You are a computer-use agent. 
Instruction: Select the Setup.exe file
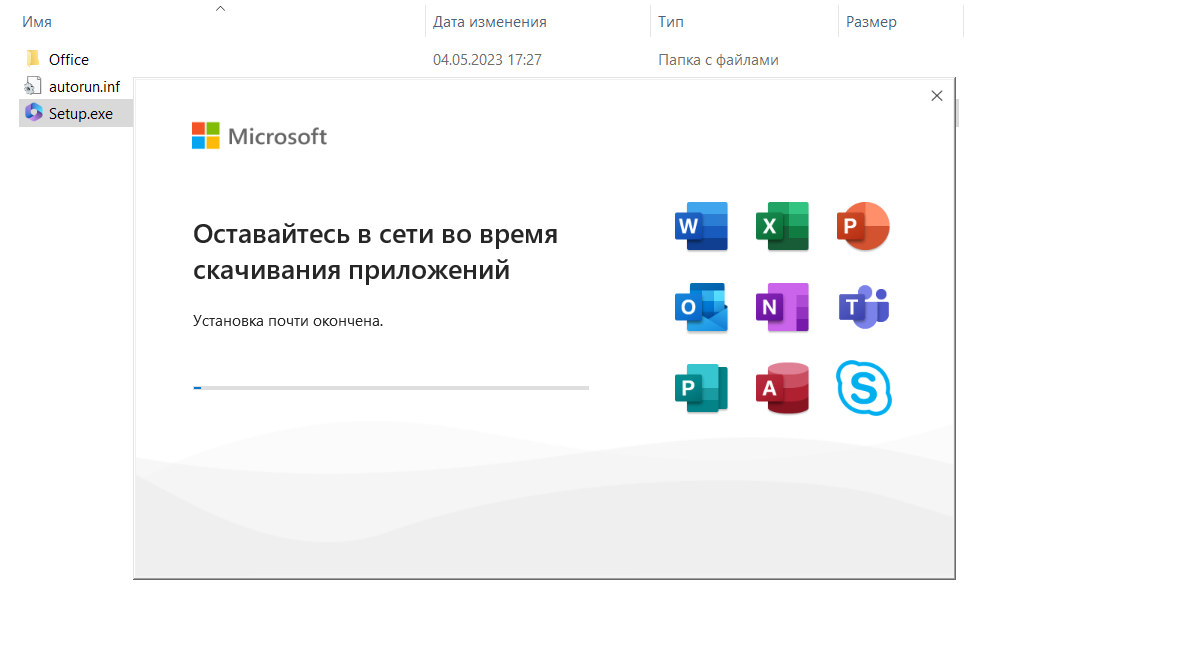(80, 114)
